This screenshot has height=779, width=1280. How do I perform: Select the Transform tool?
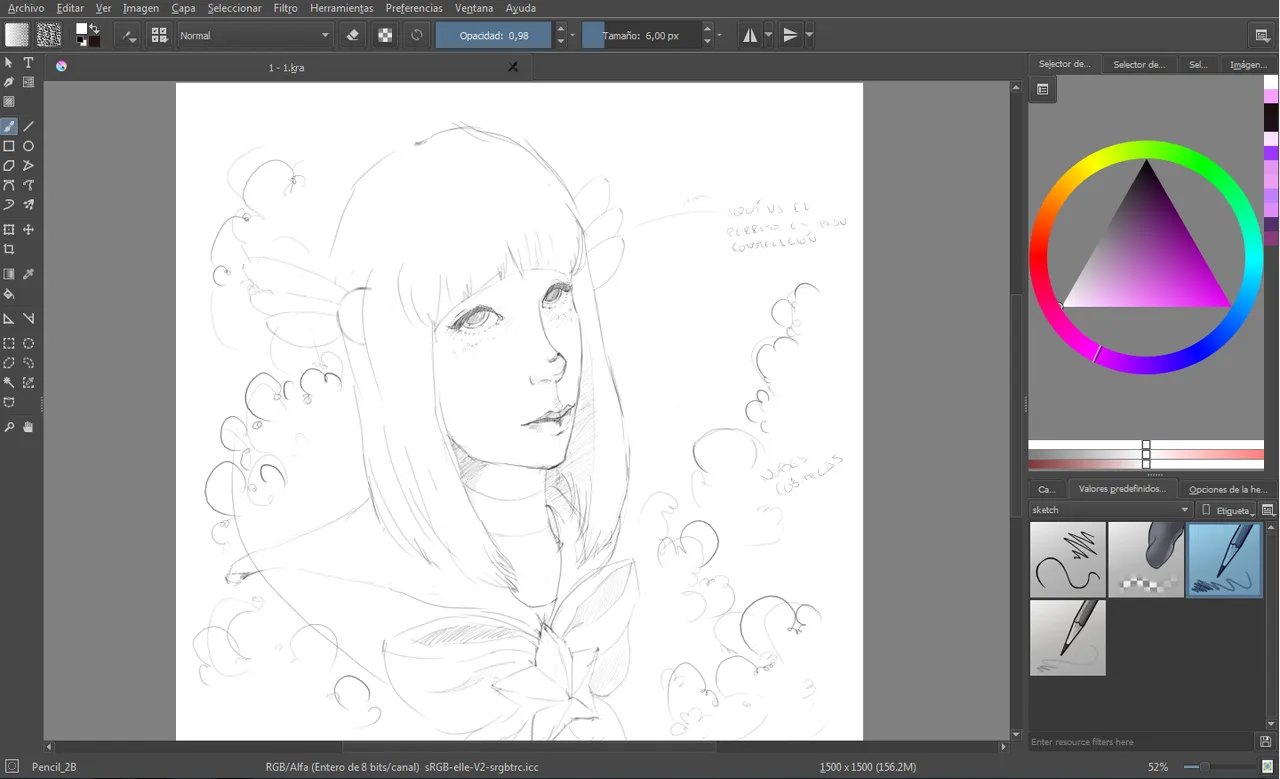coord(9,230)
